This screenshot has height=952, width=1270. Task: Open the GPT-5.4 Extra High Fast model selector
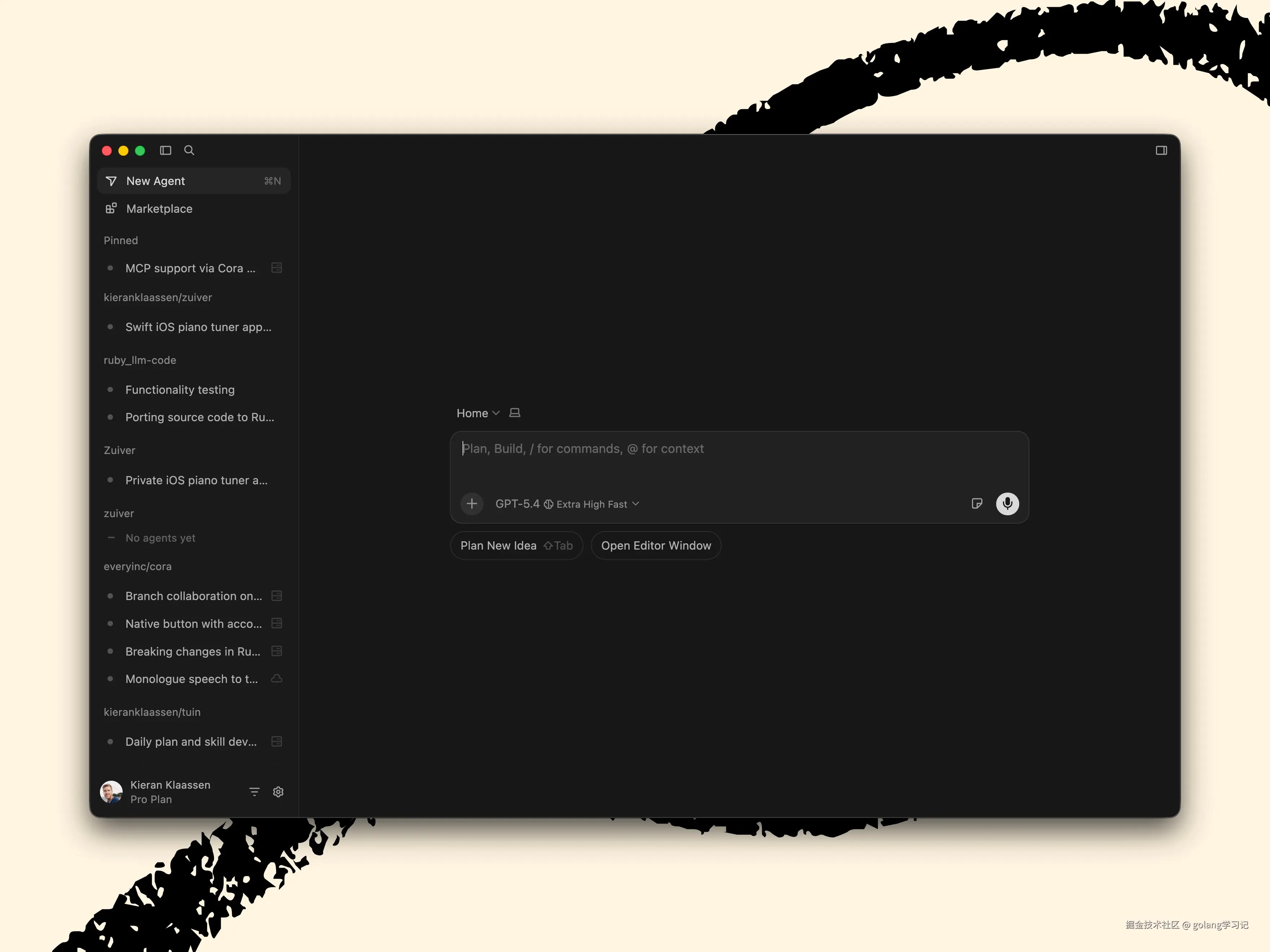[x=566, y=503]
